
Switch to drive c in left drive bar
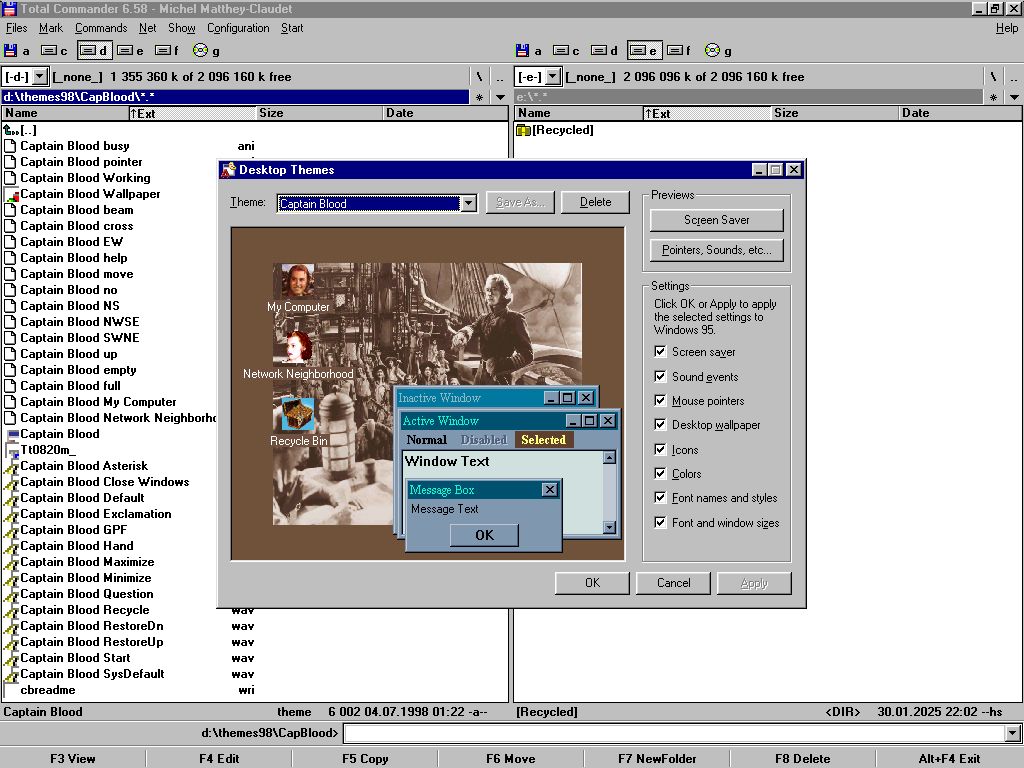tap(49, 50)
